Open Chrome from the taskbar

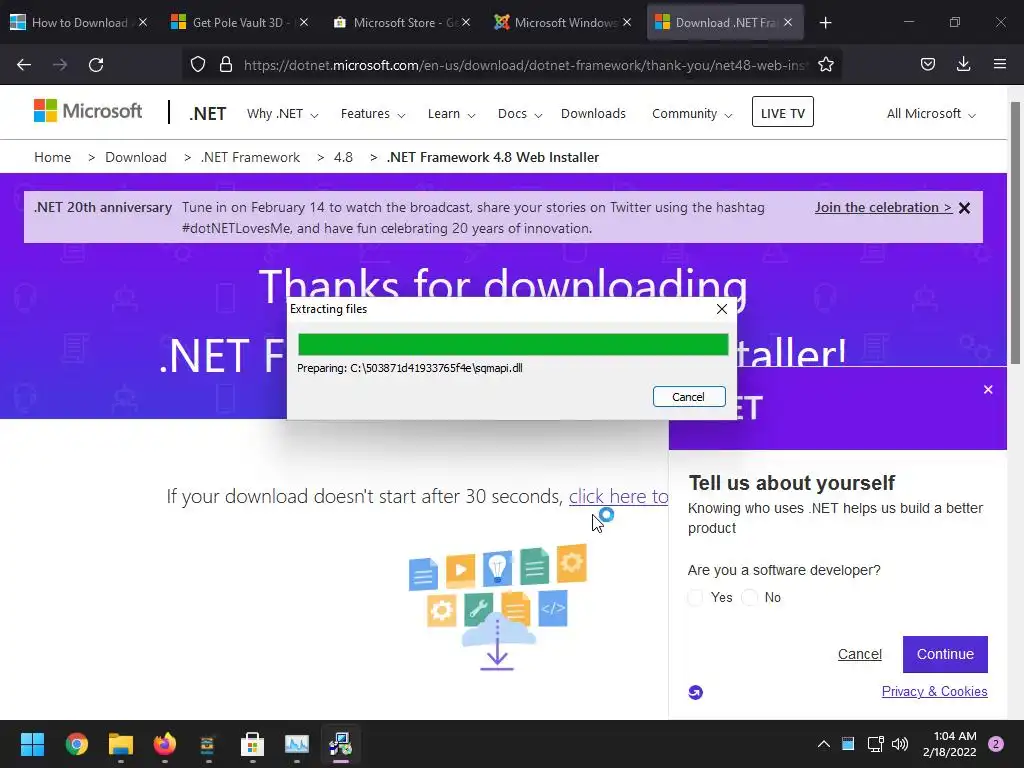[76, 744]
